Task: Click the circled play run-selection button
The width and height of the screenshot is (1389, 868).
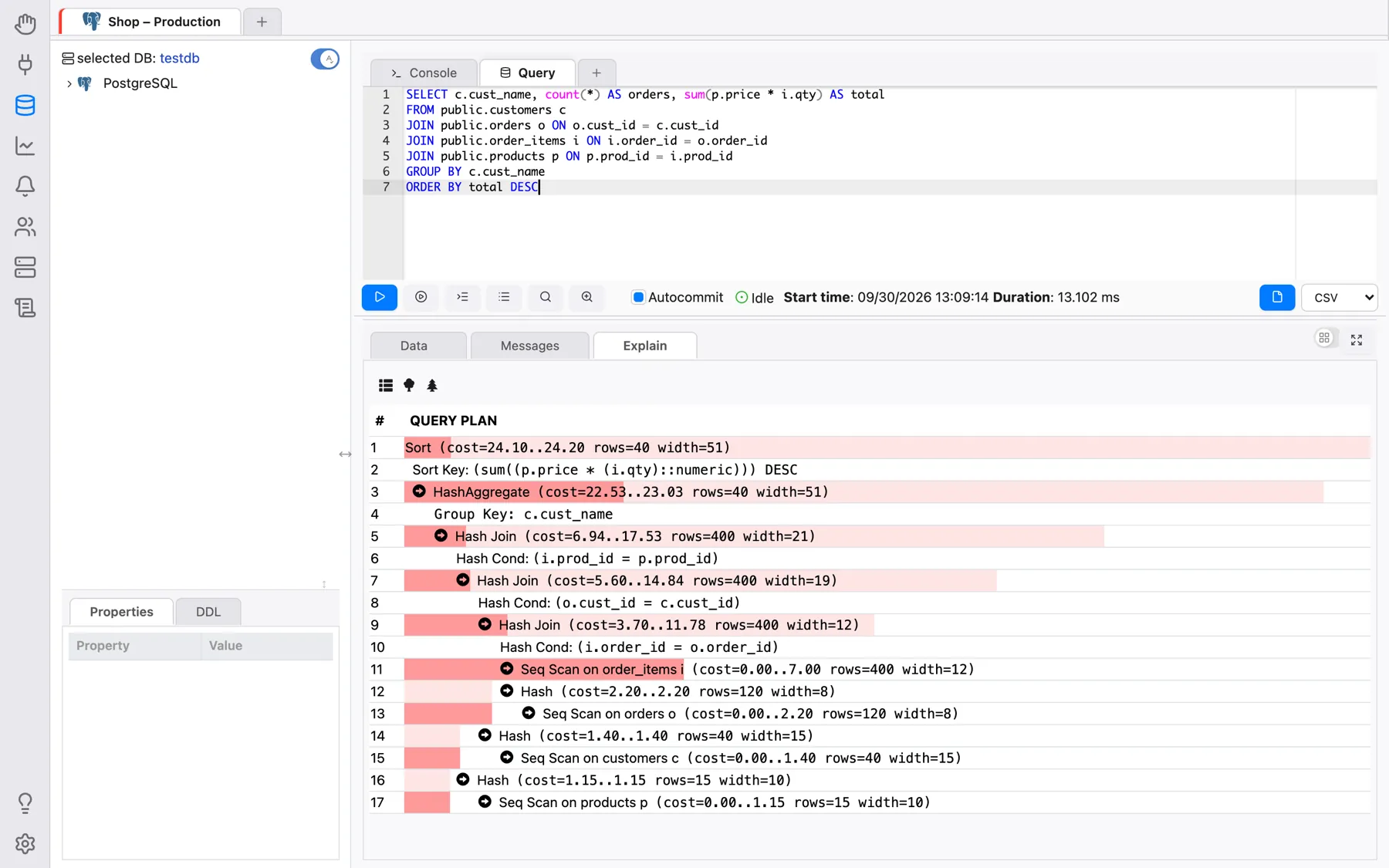Action: [421, 297]
